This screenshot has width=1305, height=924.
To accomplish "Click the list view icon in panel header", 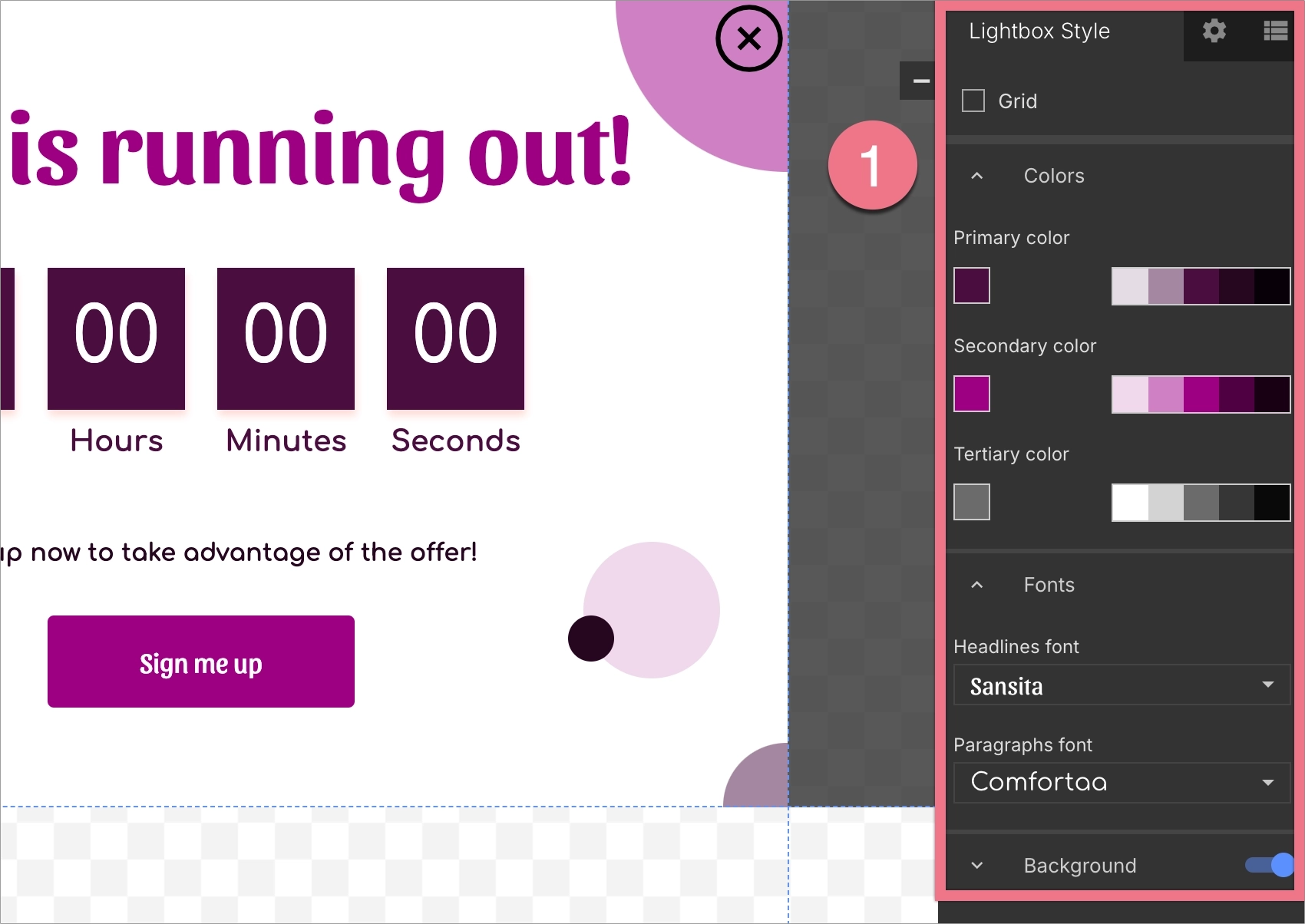I will [x=1275, y=31].
